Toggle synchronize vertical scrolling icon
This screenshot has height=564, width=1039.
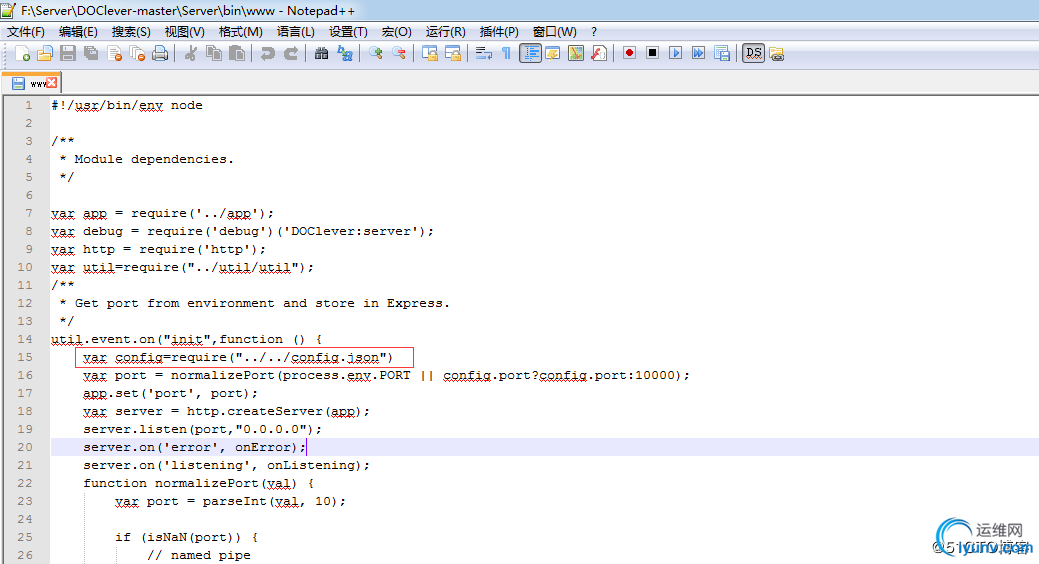tap(430, 54)
